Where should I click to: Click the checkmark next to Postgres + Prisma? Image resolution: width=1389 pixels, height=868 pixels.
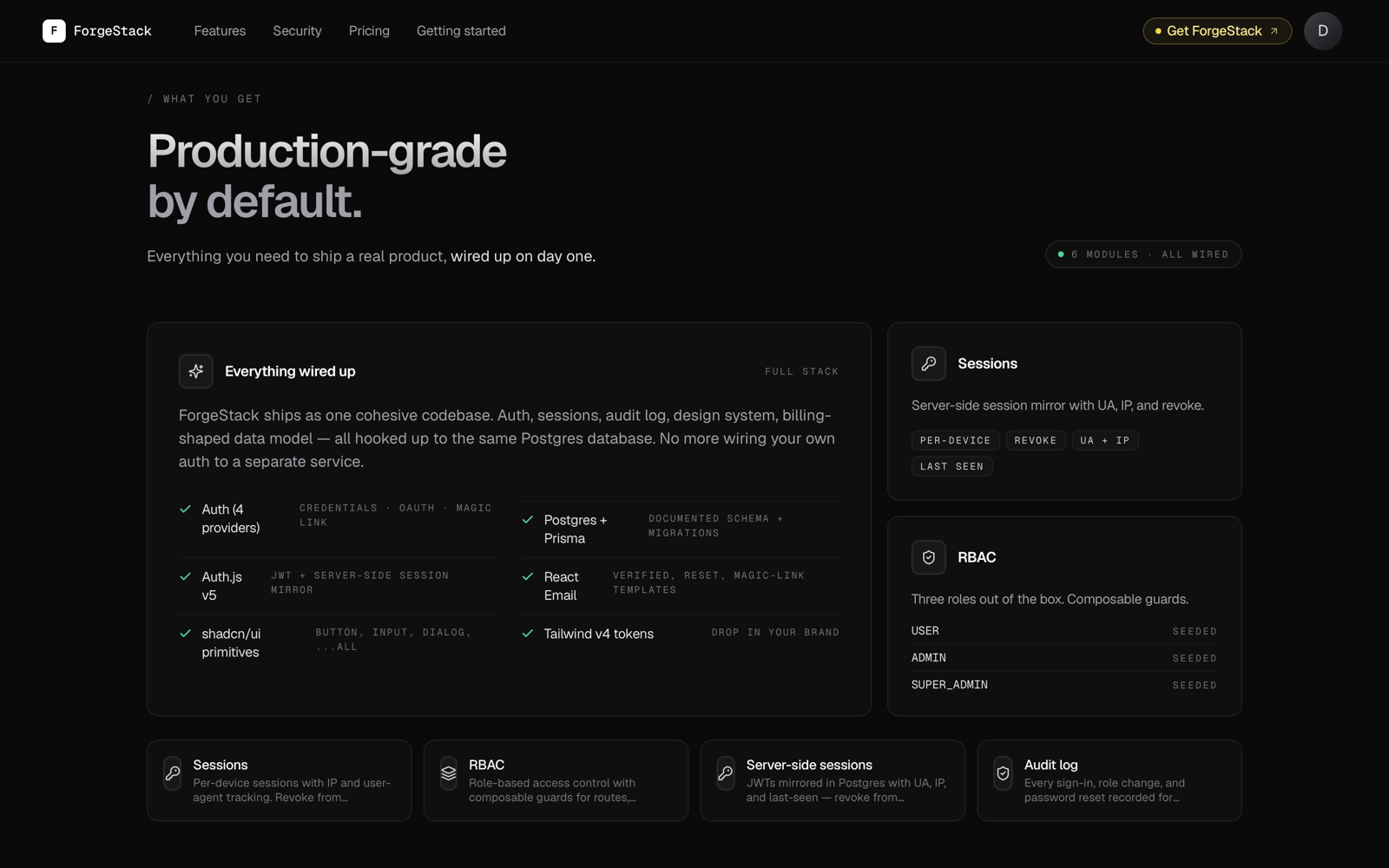coord(527,520)
